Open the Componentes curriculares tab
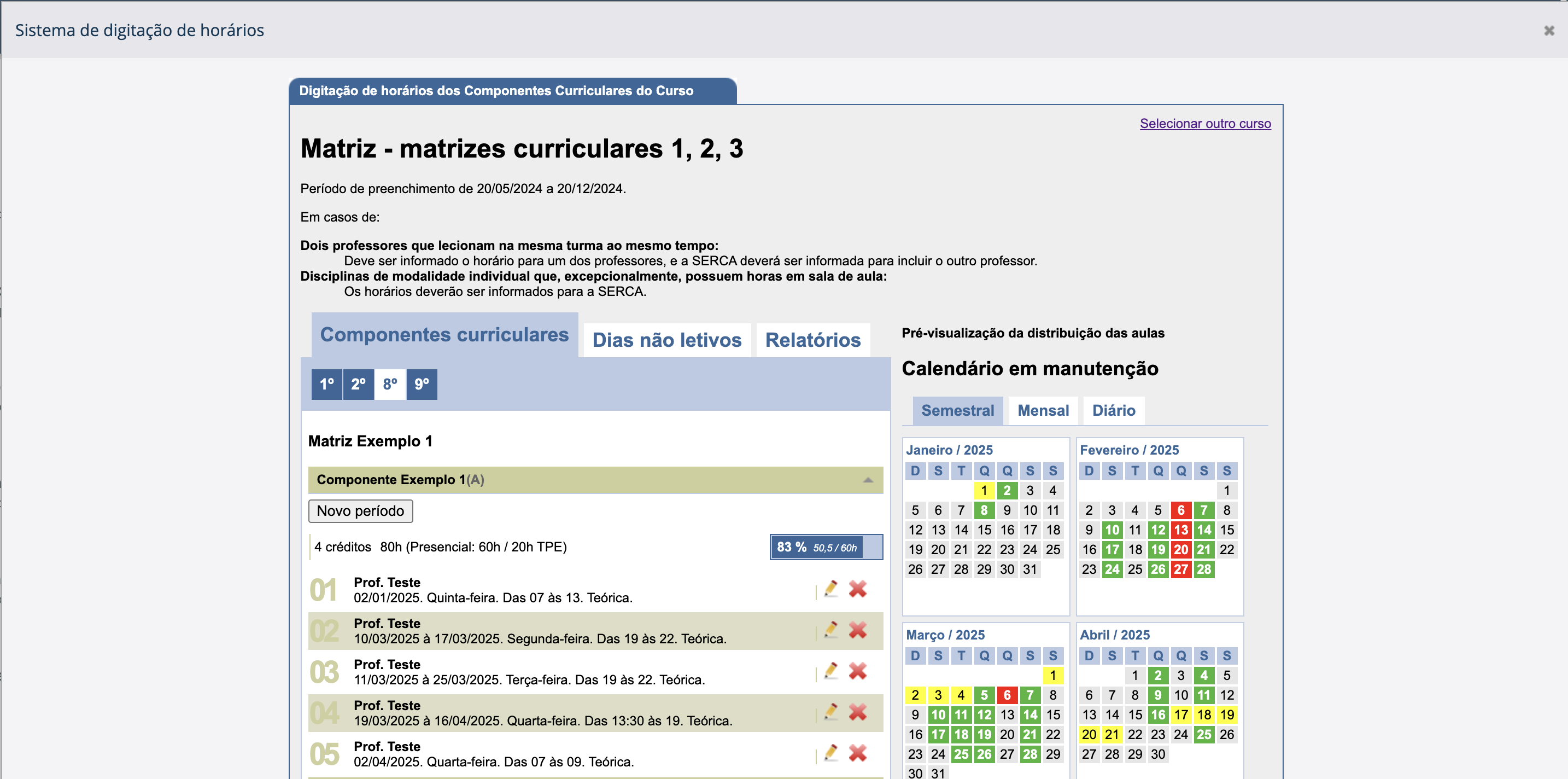The height and width of the screenshot is (779, 1568). click(x=444, y=334)
